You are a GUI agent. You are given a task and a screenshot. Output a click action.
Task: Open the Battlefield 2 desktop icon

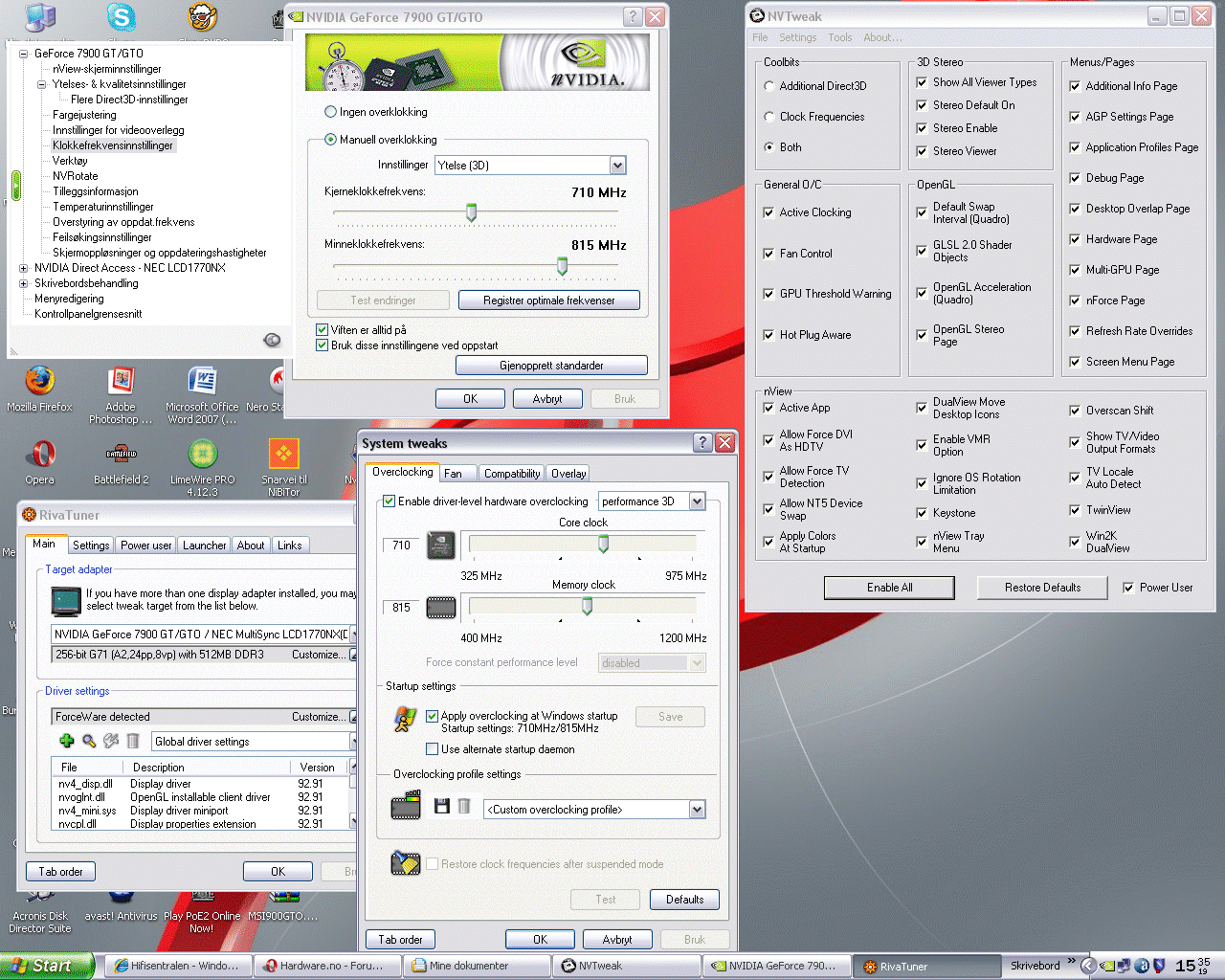(122, 462)
